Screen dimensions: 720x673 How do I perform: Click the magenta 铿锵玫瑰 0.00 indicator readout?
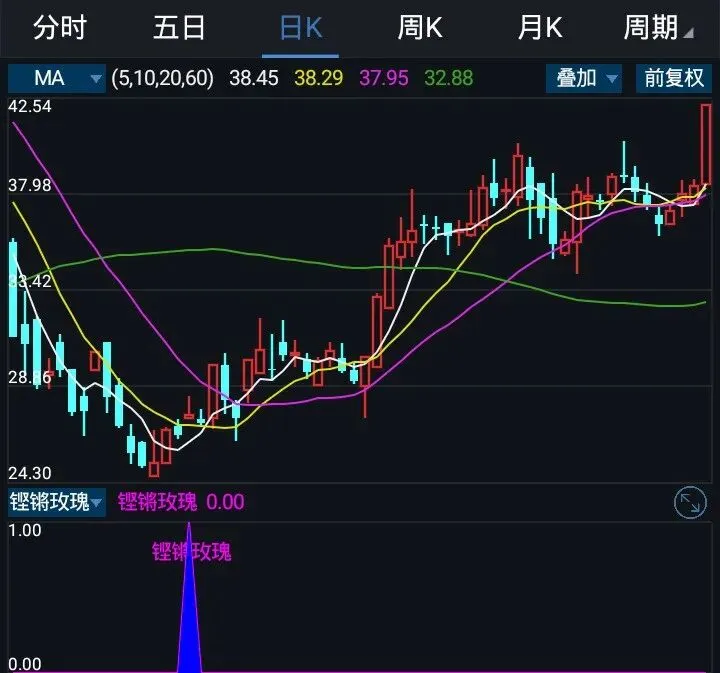[181, 502]
